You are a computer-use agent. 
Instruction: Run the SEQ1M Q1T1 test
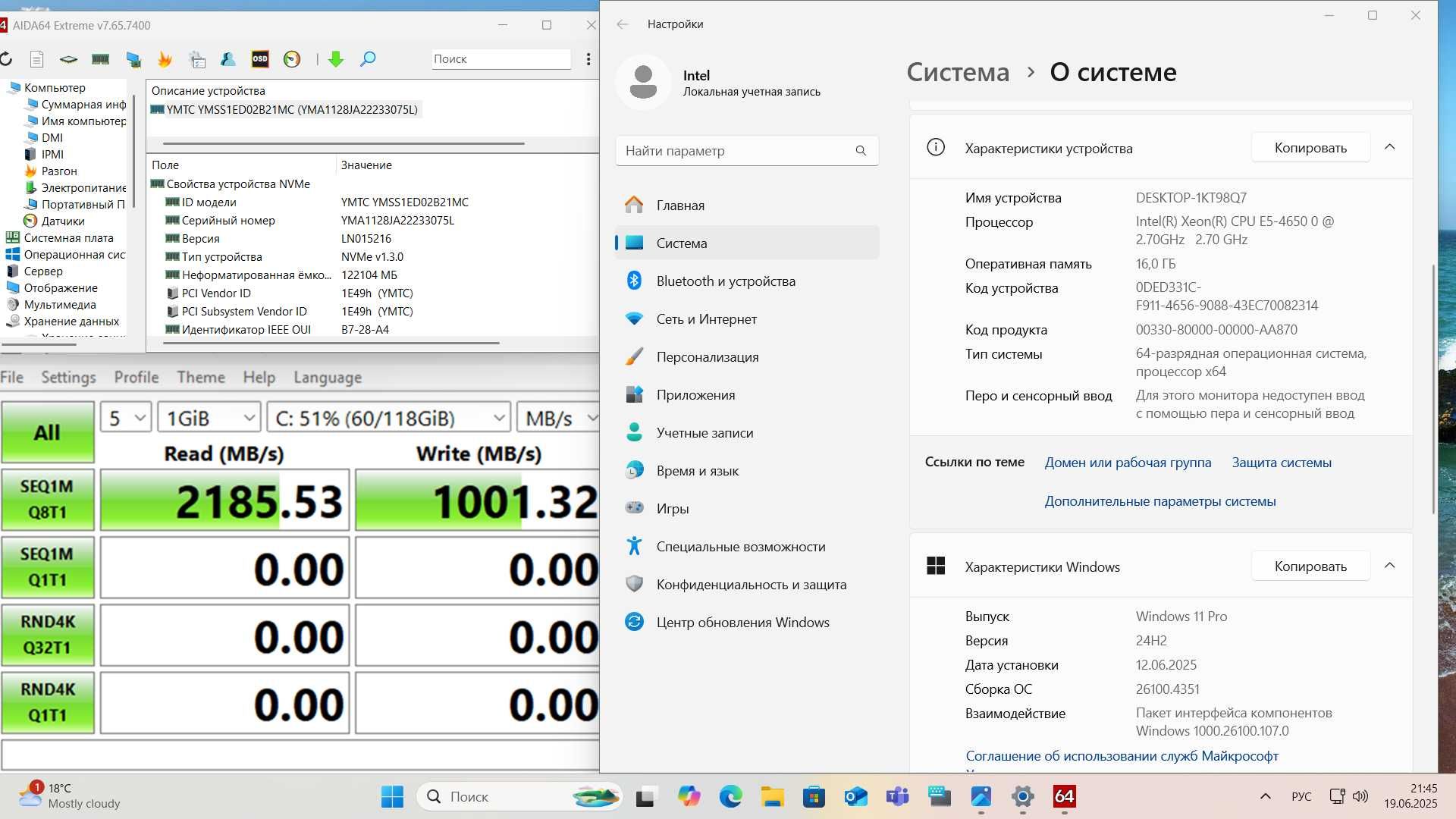48,567
